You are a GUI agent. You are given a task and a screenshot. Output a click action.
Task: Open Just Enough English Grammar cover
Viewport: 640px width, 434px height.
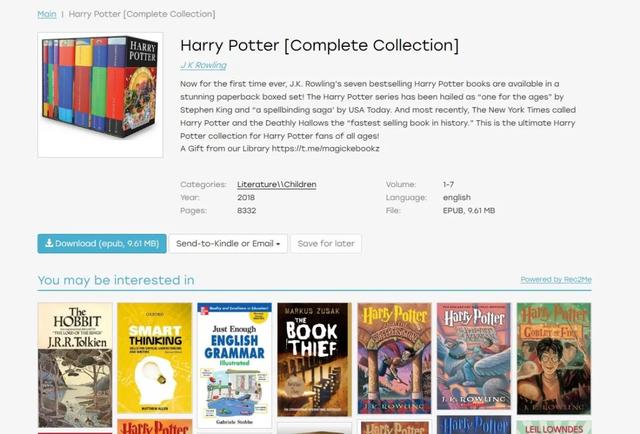tap(235, 365)
